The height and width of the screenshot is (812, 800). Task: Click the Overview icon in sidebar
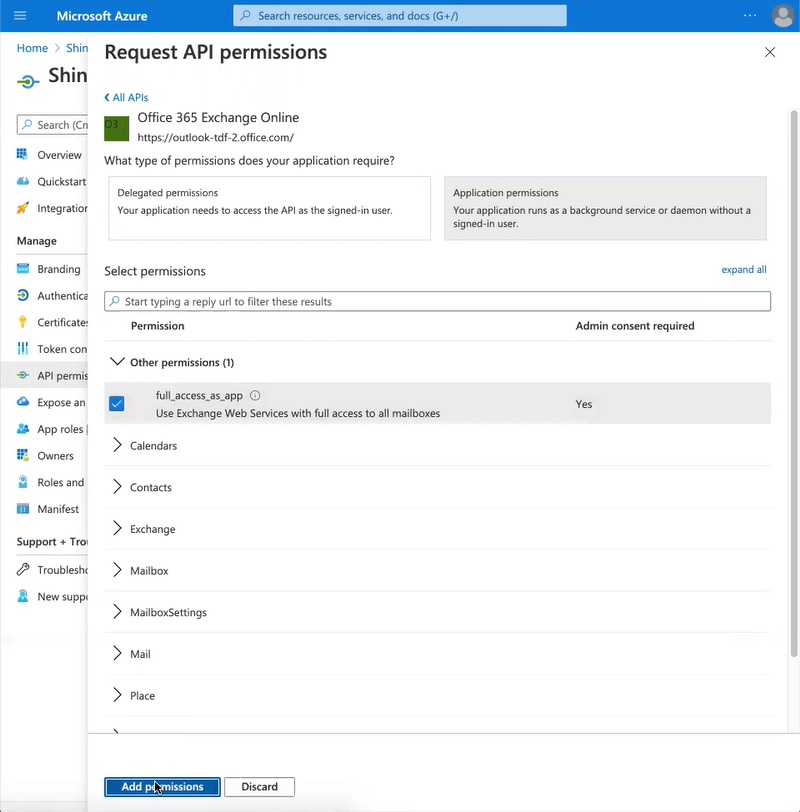click(23, 155)
